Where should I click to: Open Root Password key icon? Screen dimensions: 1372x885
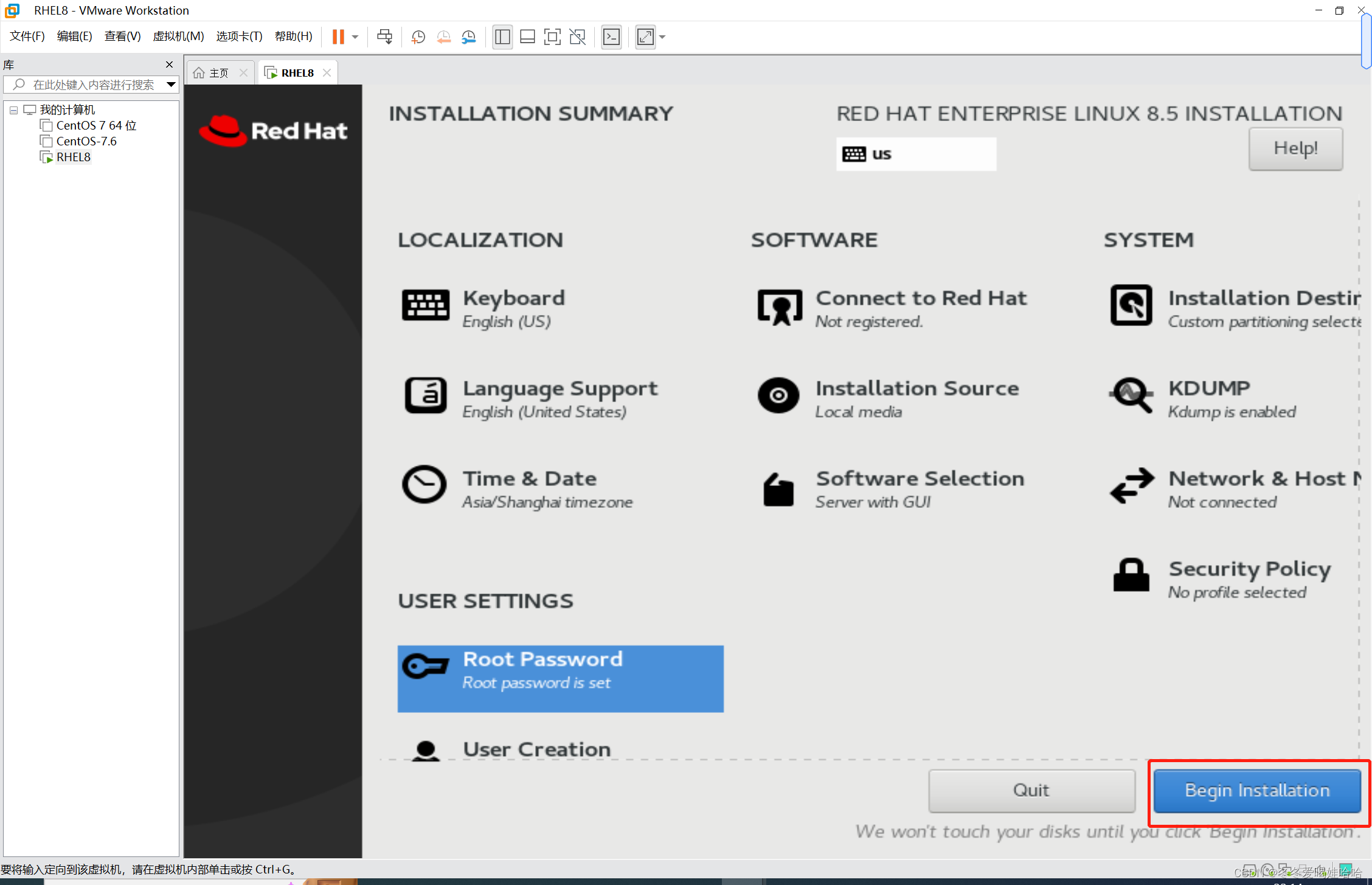425,666
